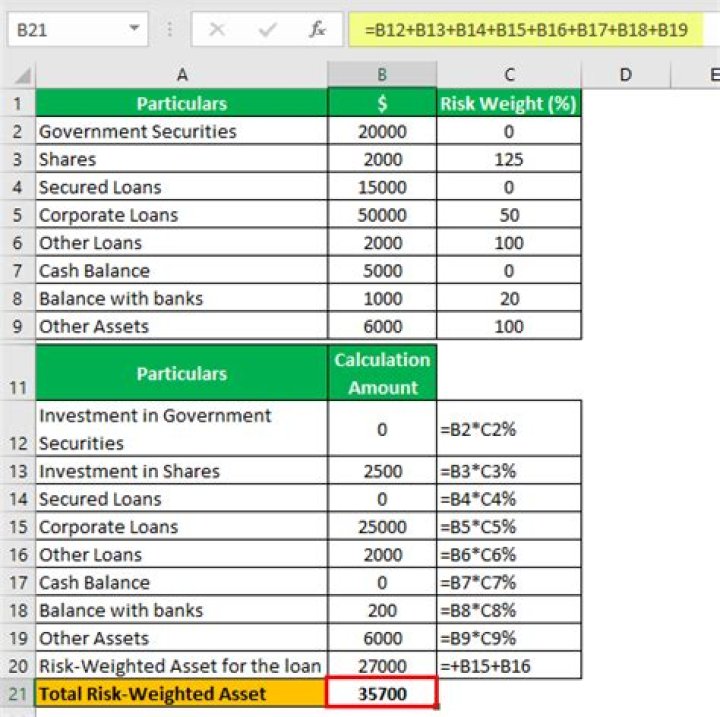Screen dimensions: 720x717
Task: Click the Cancel (X) formula bar icon
Action: pos(217,30)
